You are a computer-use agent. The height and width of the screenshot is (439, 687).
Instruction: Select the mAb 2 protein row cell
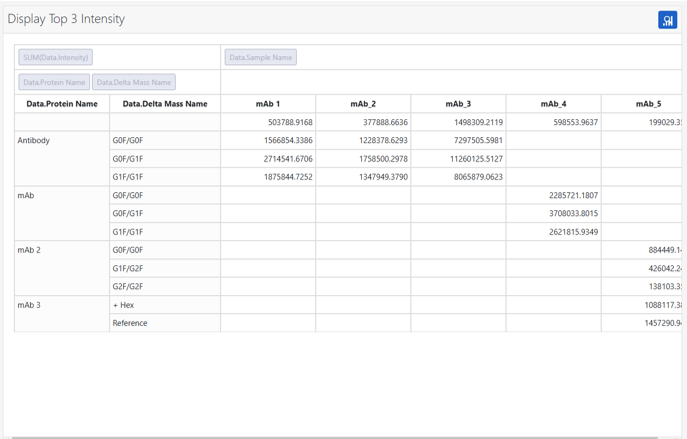[x=62, y=268]
